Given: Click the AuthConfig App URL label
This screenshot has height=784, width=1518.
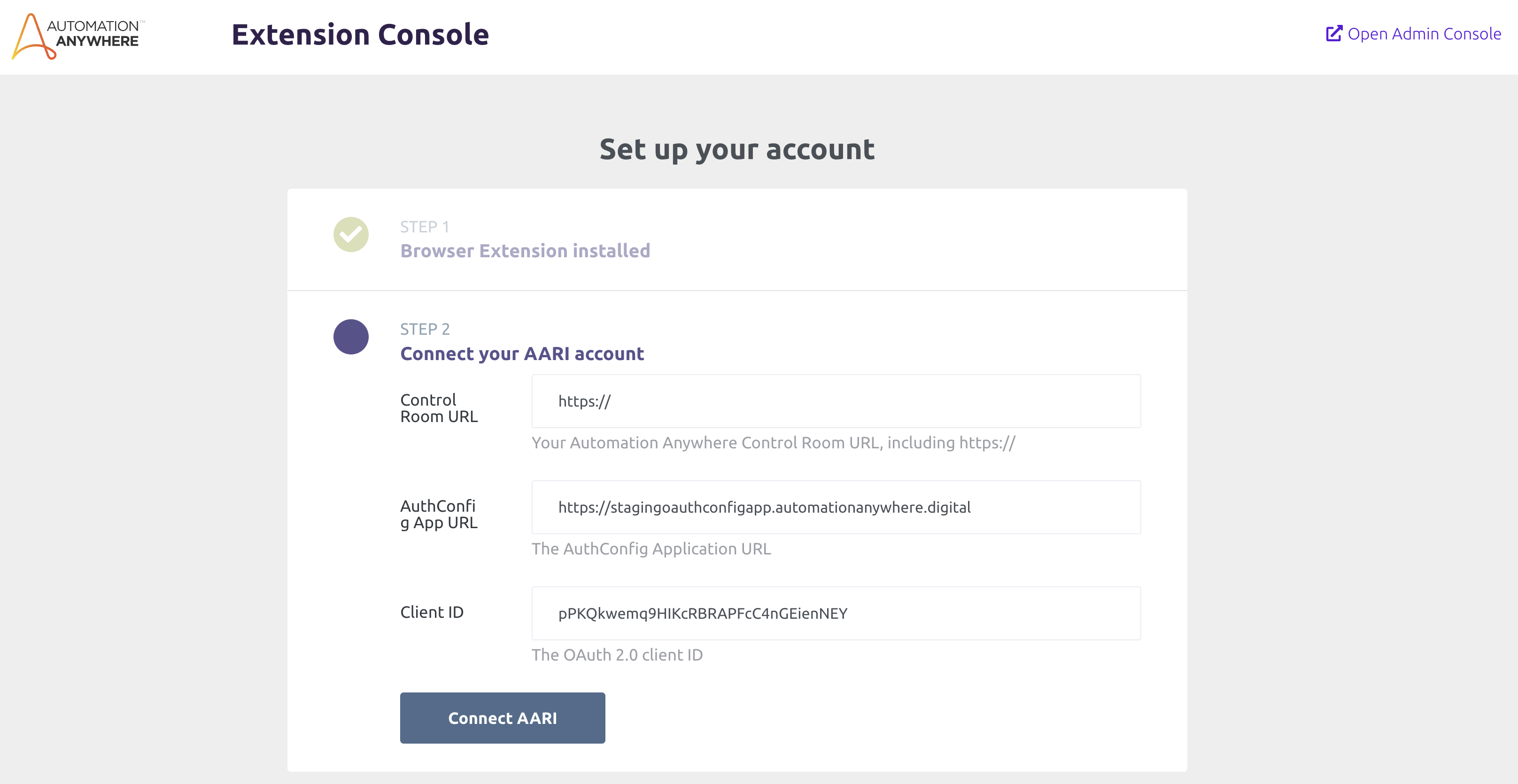Looking at the screenshot, I should pos(438,514).
